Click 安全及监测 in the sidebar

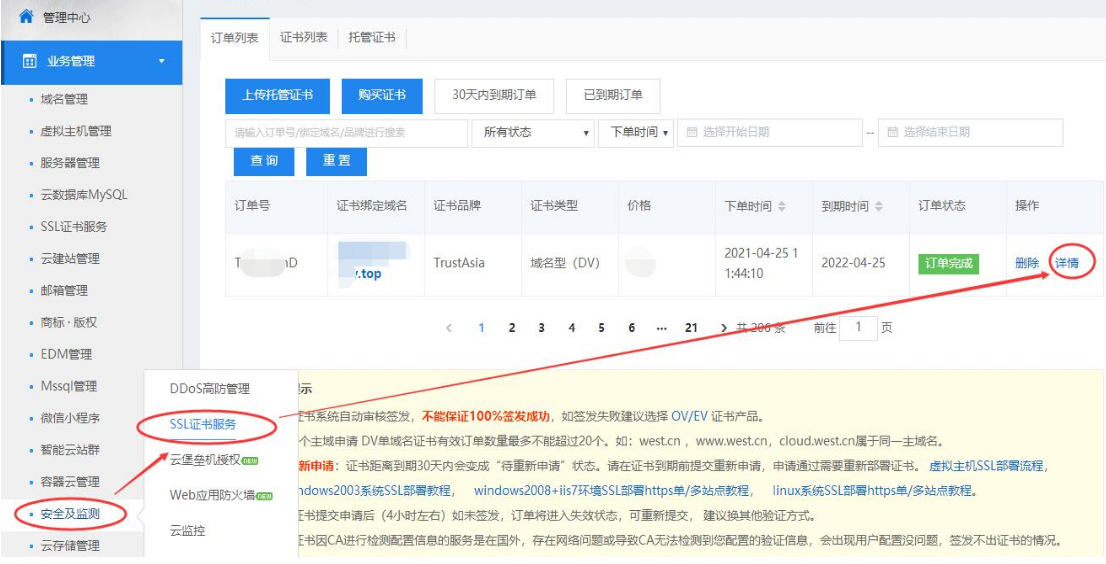pyautogui.click(x=70, y=514)
